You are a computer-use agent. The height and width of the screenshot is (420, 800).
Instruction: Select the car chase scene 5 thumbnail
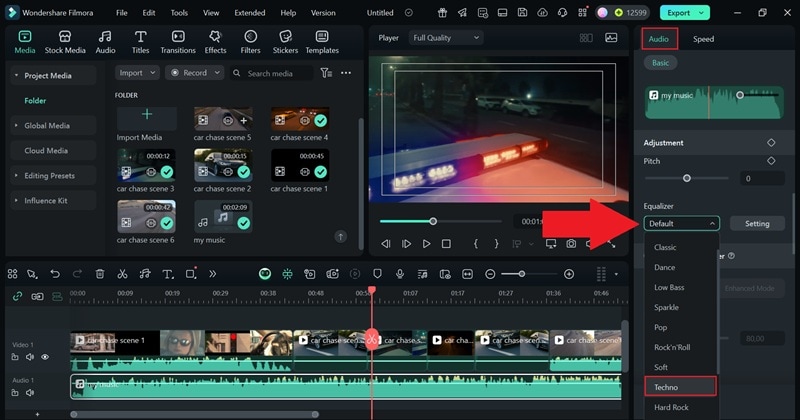click(x=222, y=119)
